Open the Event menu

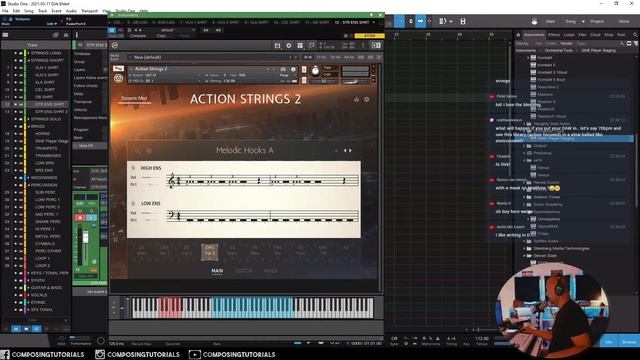(x=56, y=11)
